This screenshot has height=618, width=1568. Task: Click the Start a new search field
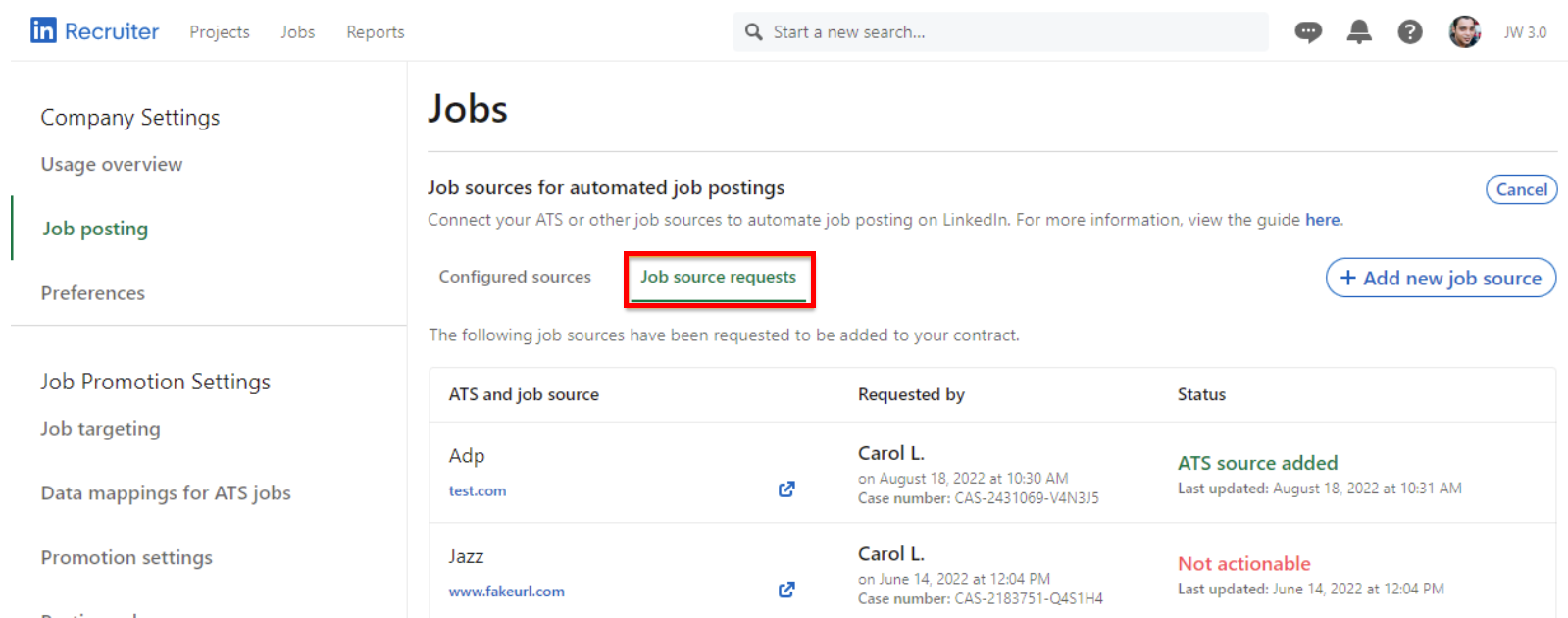(1001, 32)
